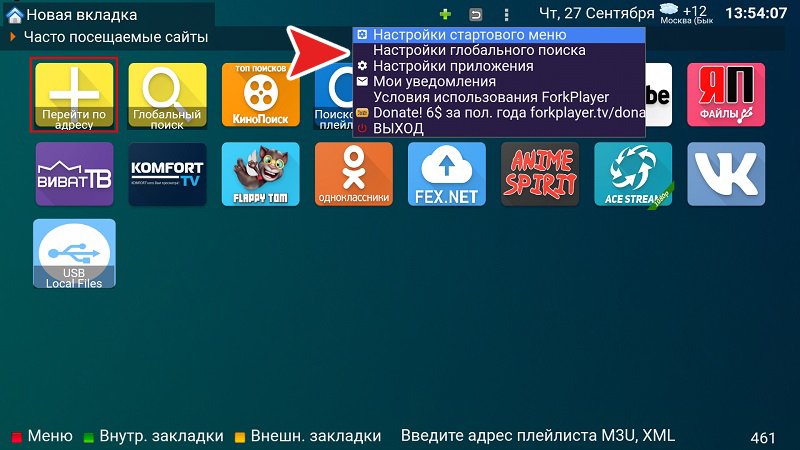Screen dimensions: 800x450
Task: Open the "Глобальный поиск" tile
Action: [x=167, y=94]
